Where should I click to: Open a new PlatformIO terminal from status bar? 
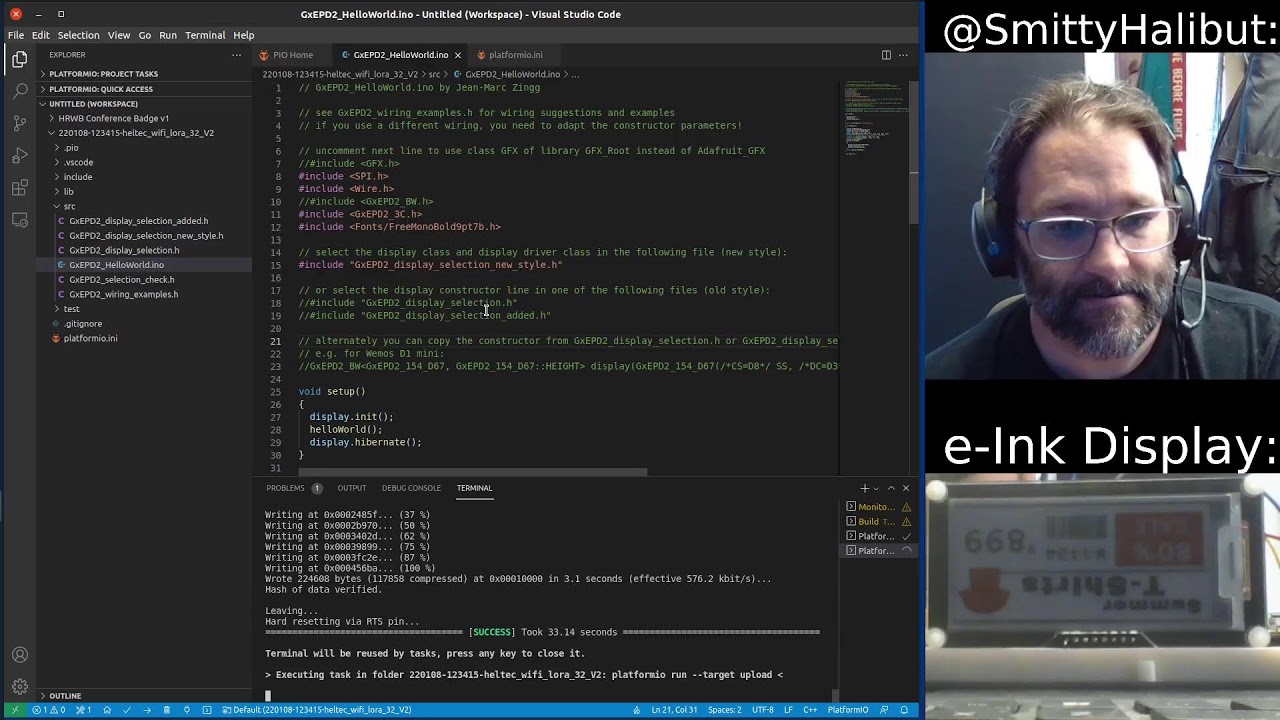[207, 710]
